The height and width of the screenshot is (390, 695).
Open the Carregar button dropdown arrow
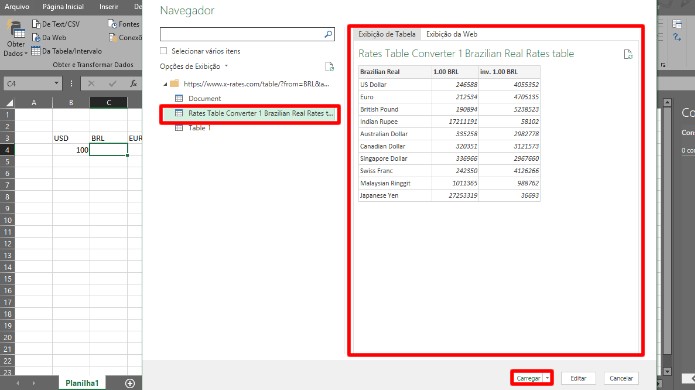[x=547, y=378]
